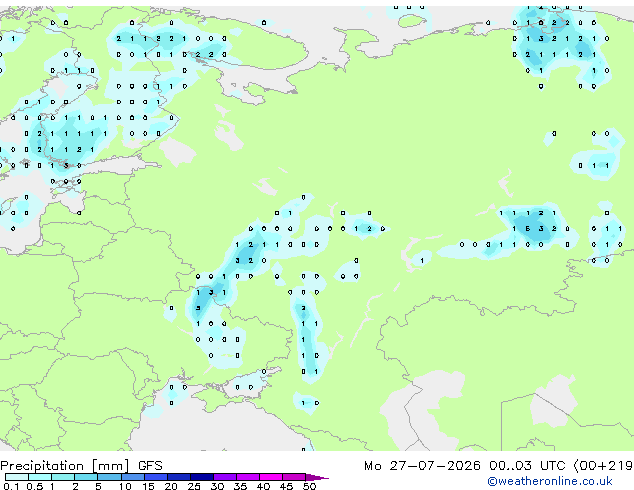The width and height of the screenshot is (634, 490).
Task: Click the 'Mo 27-07-2026' forecast date text
Action: 422,466
